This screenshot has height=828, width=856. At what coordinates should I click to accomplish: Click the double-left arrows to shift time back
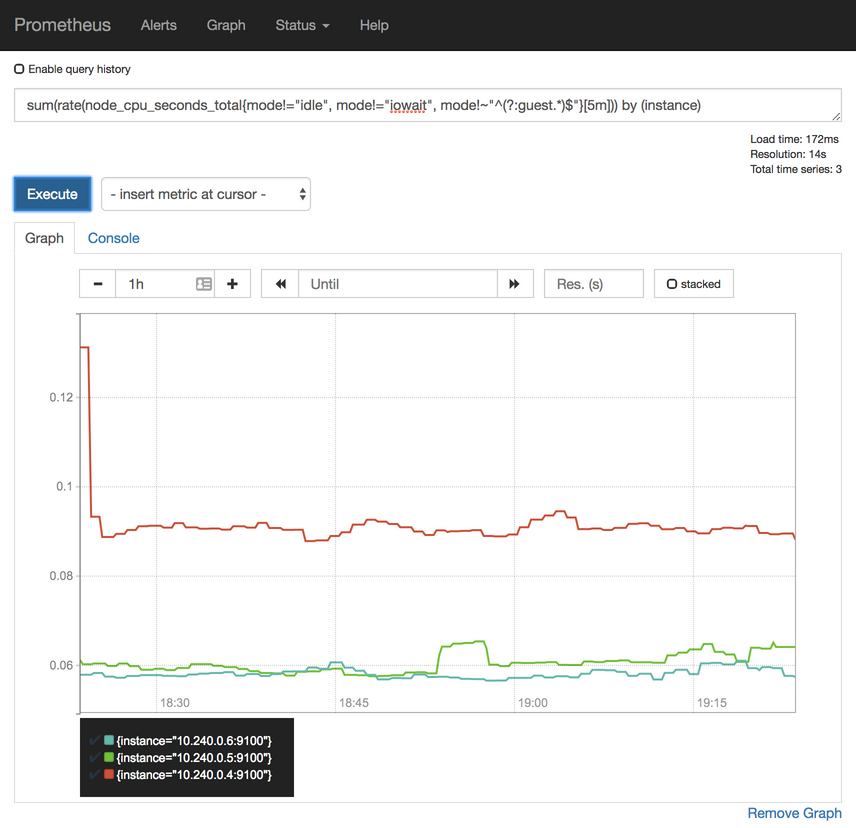[x=279, y=283]
